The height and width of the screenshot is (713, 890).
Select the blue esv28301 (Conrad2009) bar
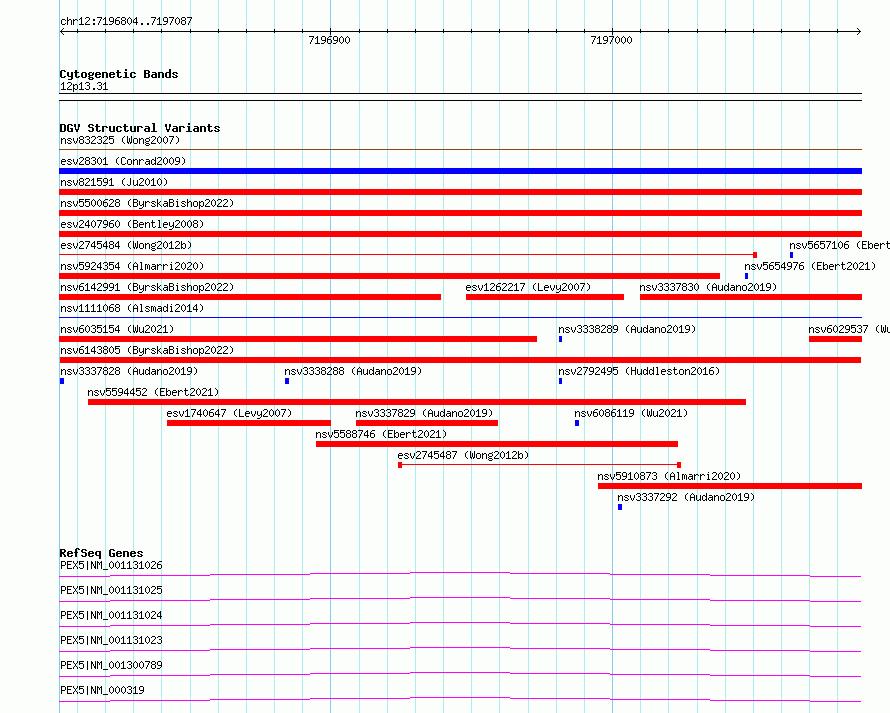[460, 171]
